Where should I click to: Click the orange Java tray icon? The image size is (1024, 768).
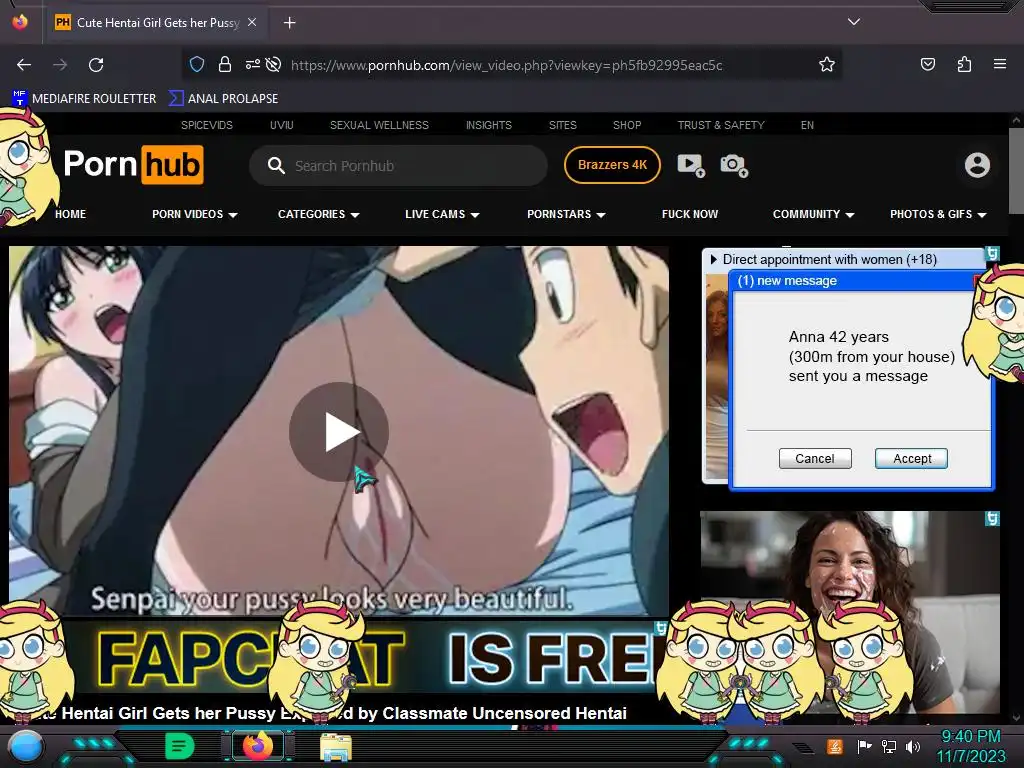click(x=835, y=746)
